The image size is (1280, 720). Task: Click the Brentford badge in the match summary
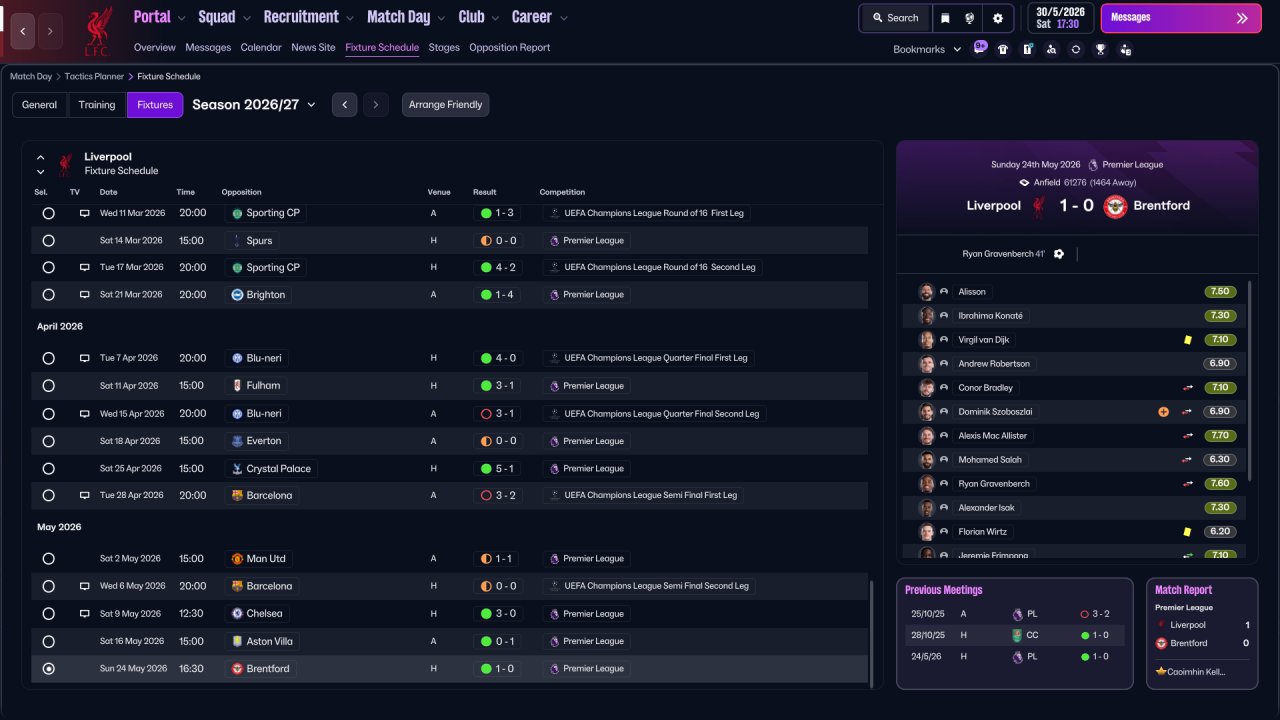point(1115,206)
